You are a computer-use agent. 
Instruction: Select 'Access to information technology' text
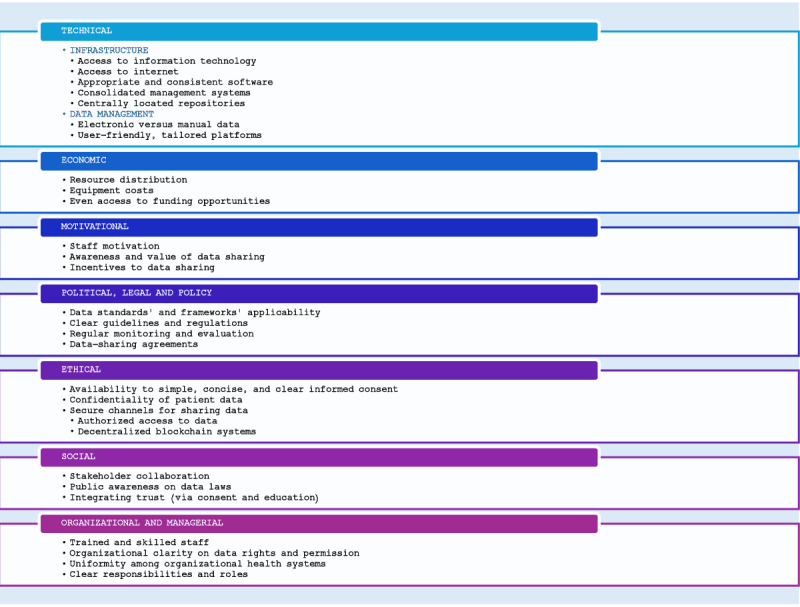(x=167, y=61)
